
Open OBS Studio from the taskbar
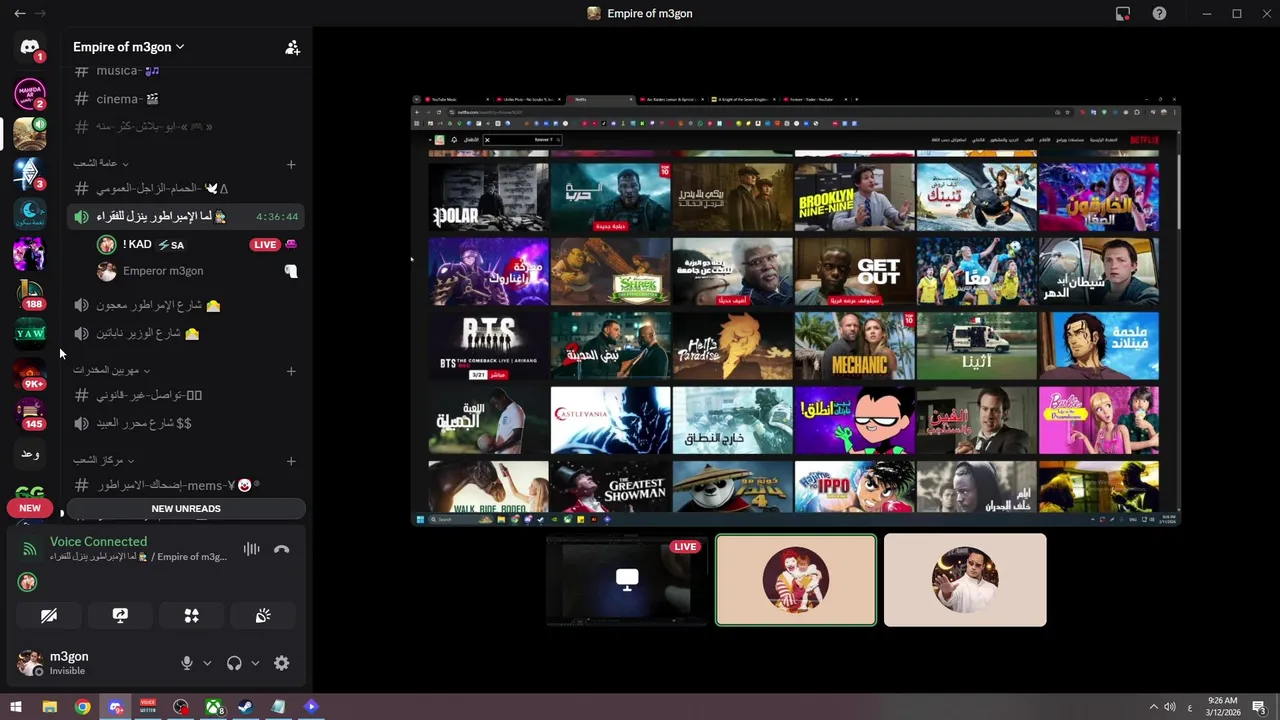pos(180,707)
